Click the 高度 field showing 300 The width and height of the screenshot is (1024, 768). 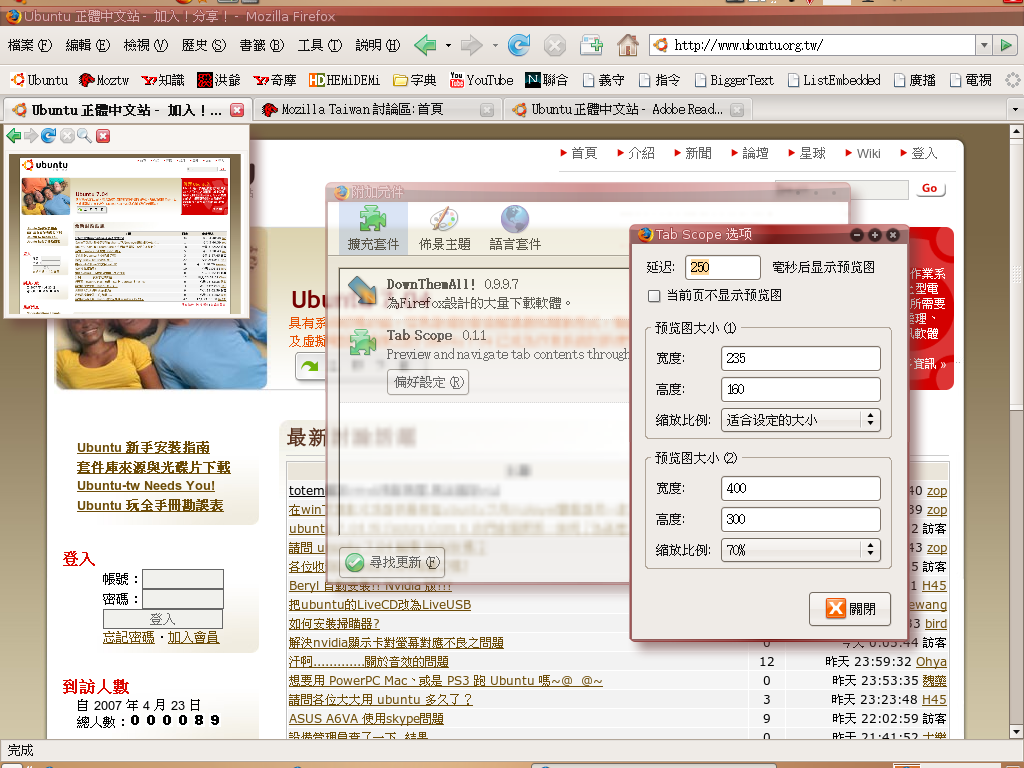(801, 519)
